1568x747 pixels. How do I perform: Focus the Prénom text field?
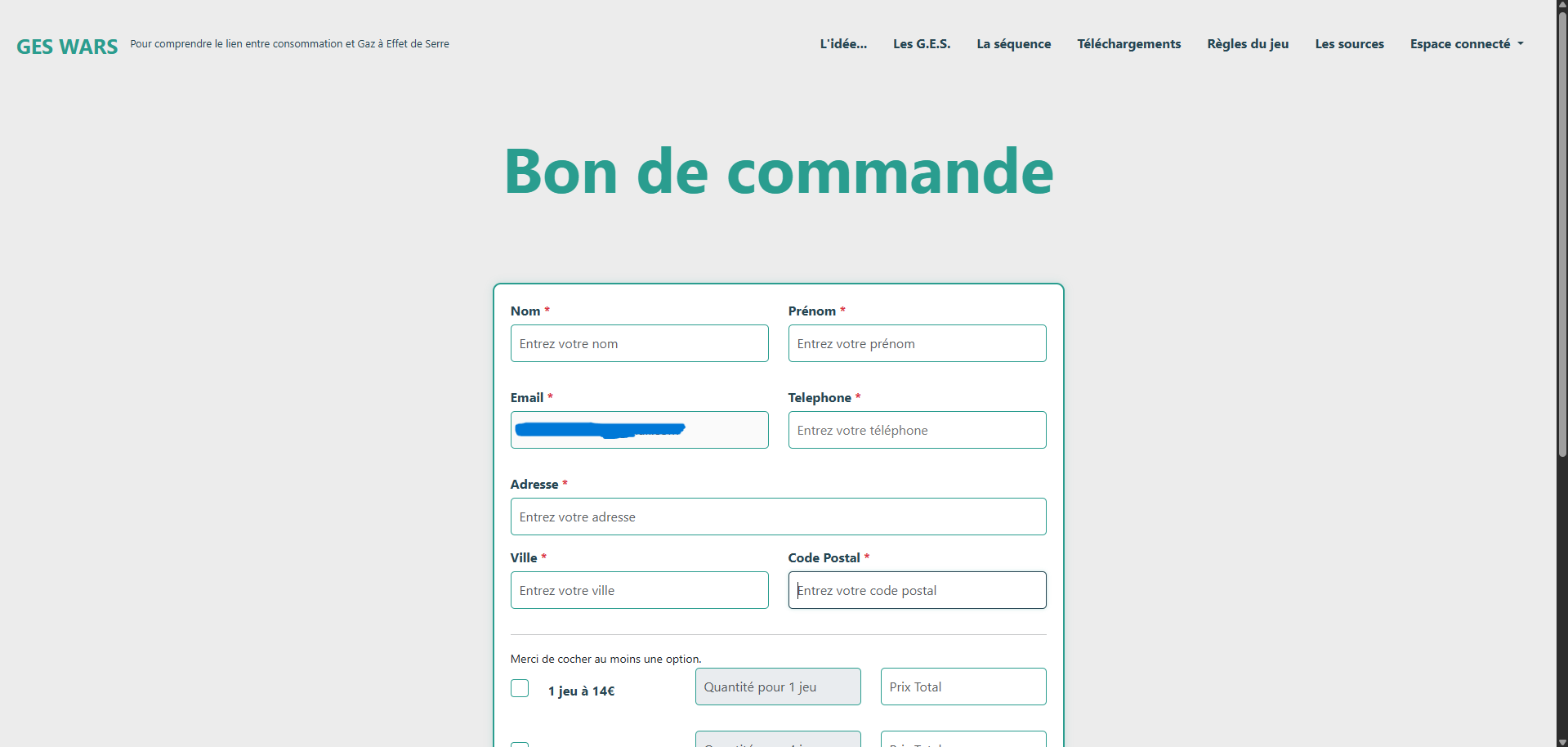pyautogui.click(x=917, y=343)
